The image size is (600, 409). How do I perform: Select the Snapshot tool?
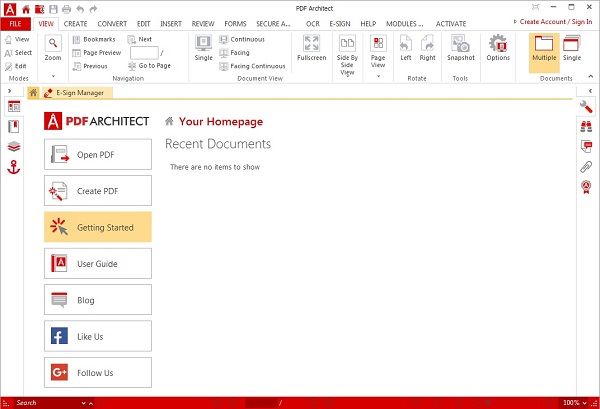click(461, 48)
